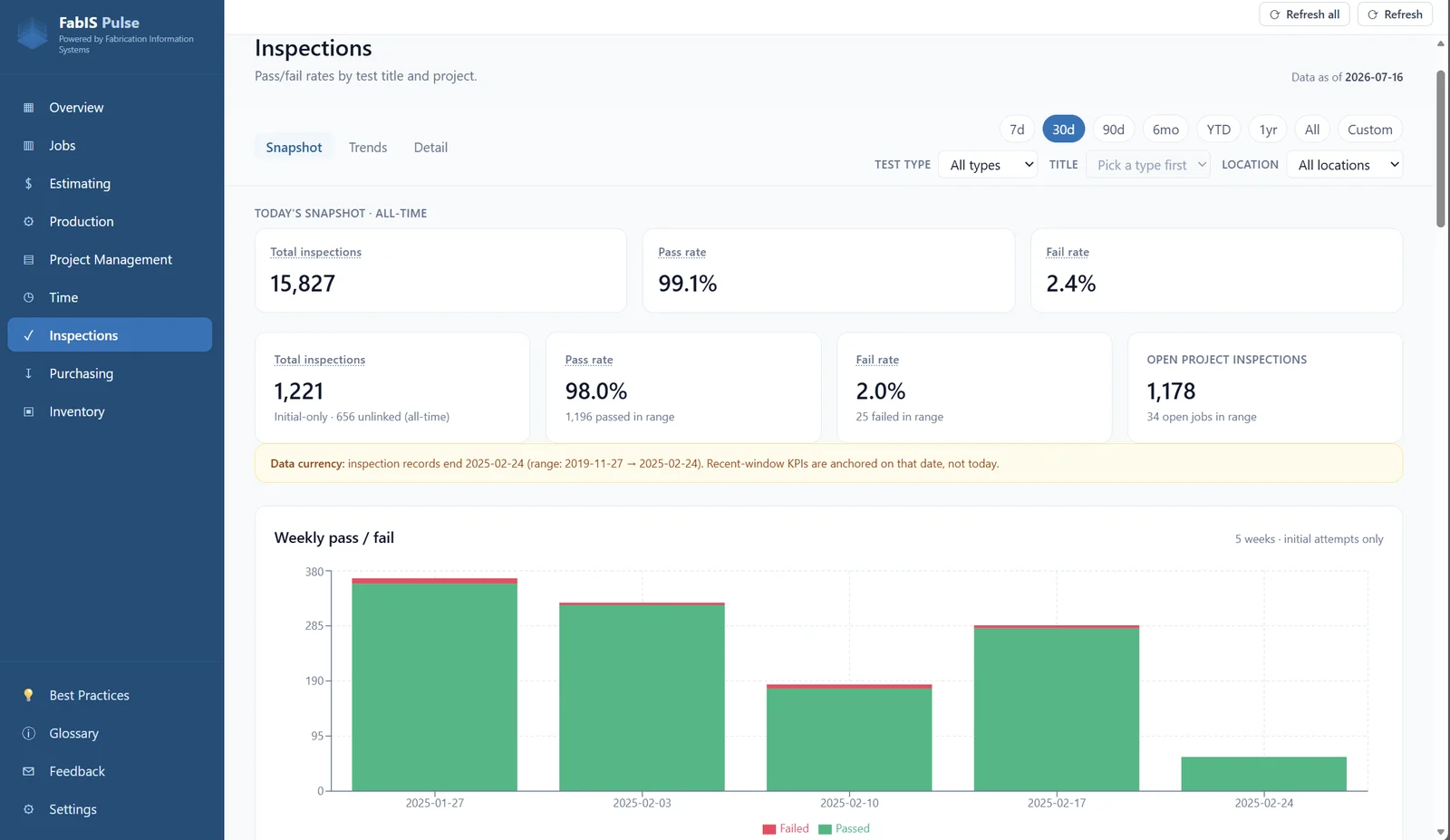
Task: Click the Time clock icon
Action: point(28,298)
